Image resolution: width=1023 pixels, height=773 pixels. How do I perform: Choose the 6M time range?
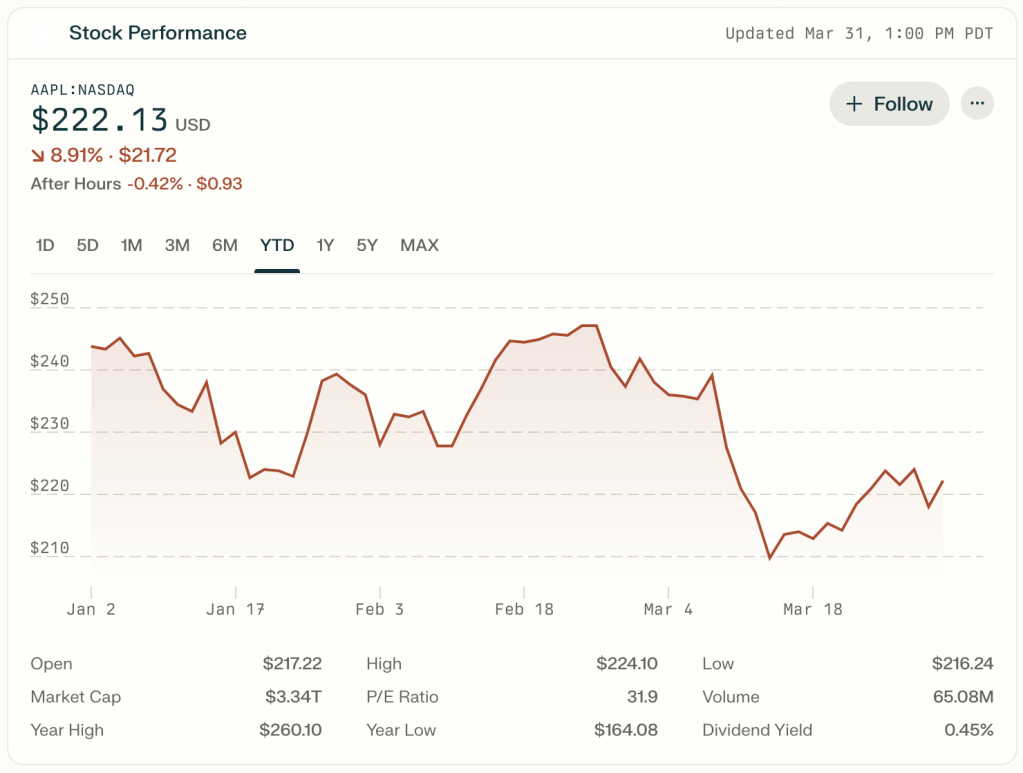(225, 245)
